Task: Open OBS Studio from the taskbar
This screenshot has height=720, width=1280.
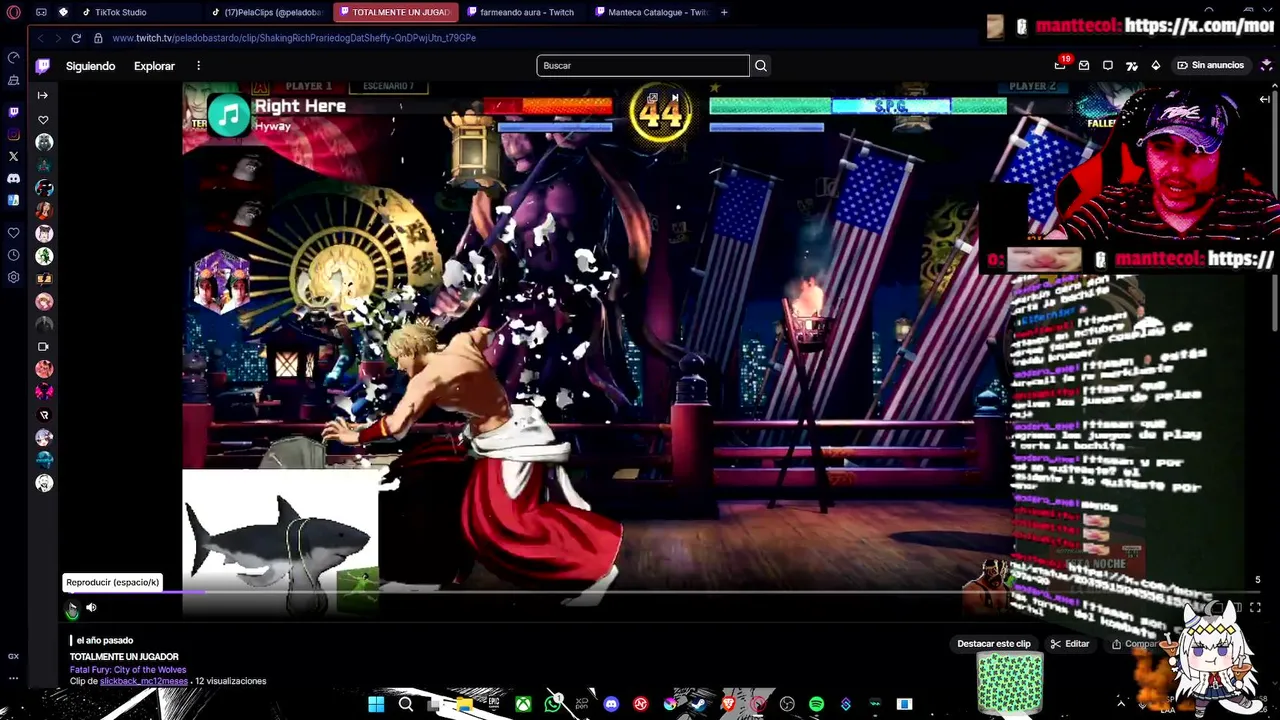Action: (787, 704)
